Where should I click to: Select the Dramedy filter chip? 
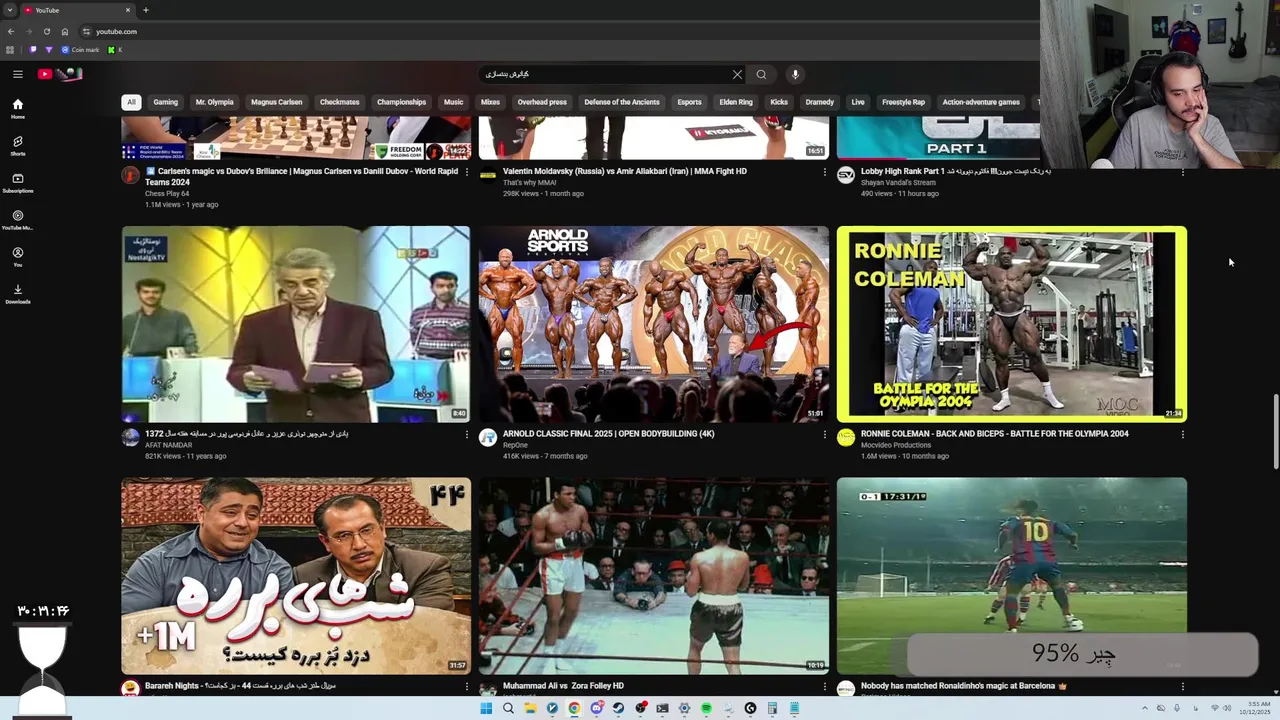pyautogui.click(x=819, y=102)
